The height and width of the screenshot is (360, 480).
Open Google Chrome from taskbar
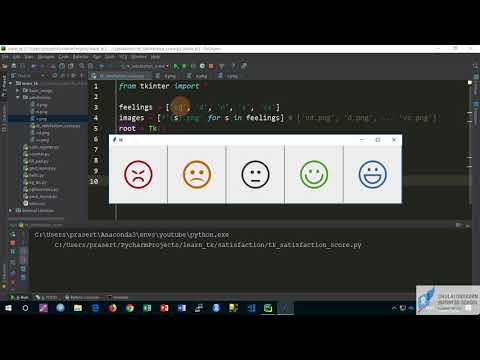tap(130, 308)
